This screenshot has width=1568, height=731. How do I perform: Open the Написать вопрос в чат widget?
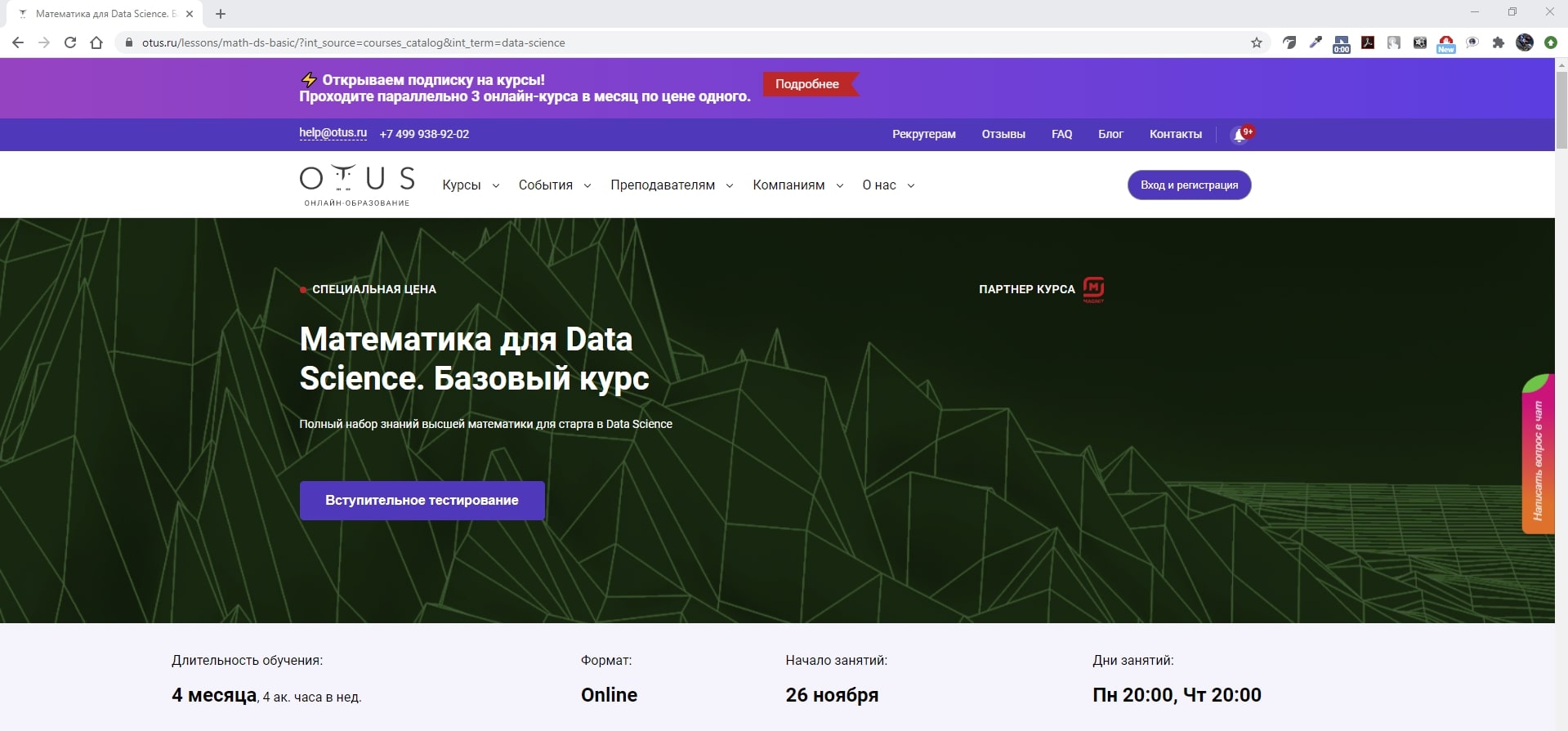point(1538,453)
